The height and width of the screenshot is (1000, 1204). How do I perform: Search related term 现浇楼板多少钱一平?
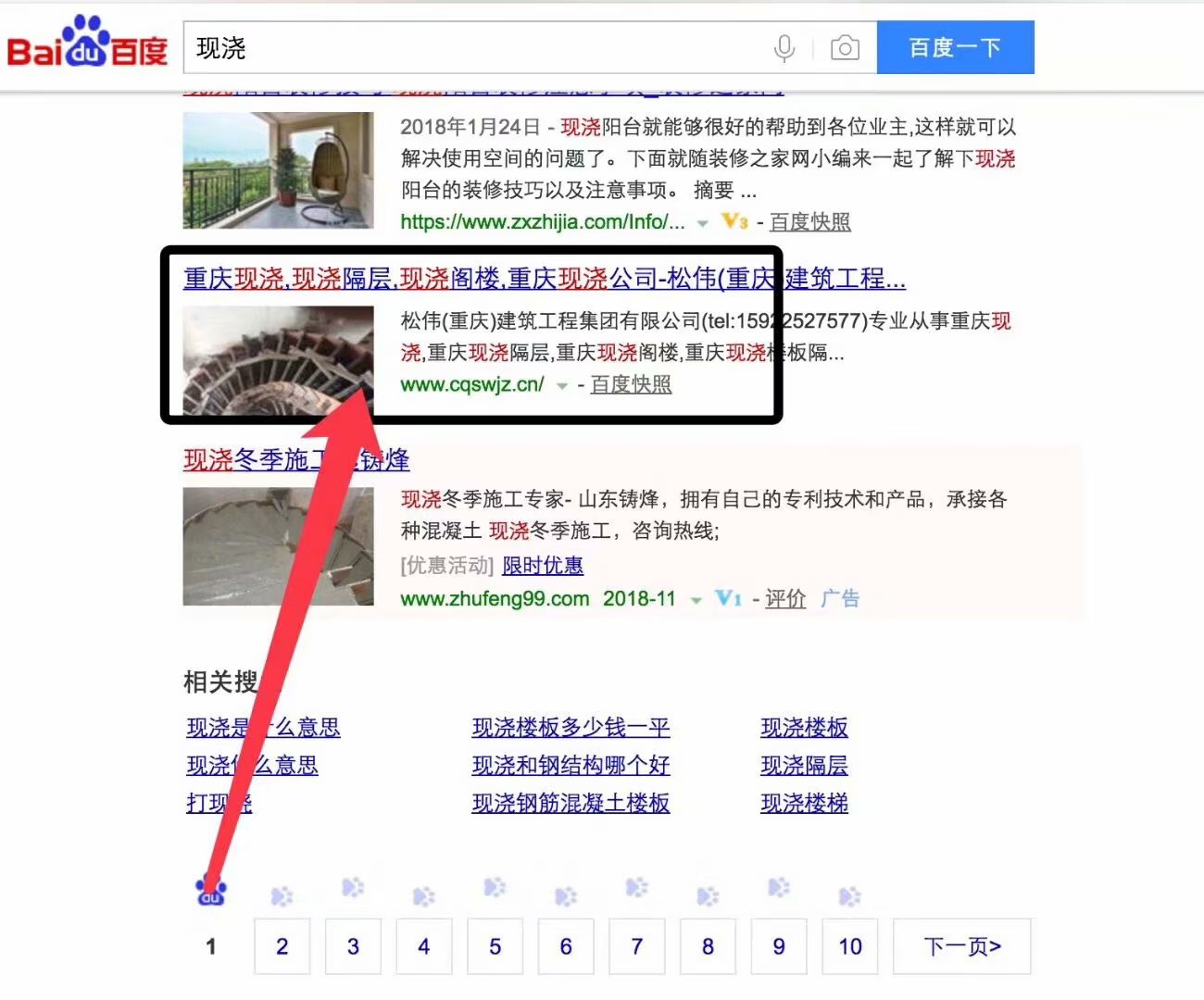(571, 728)
